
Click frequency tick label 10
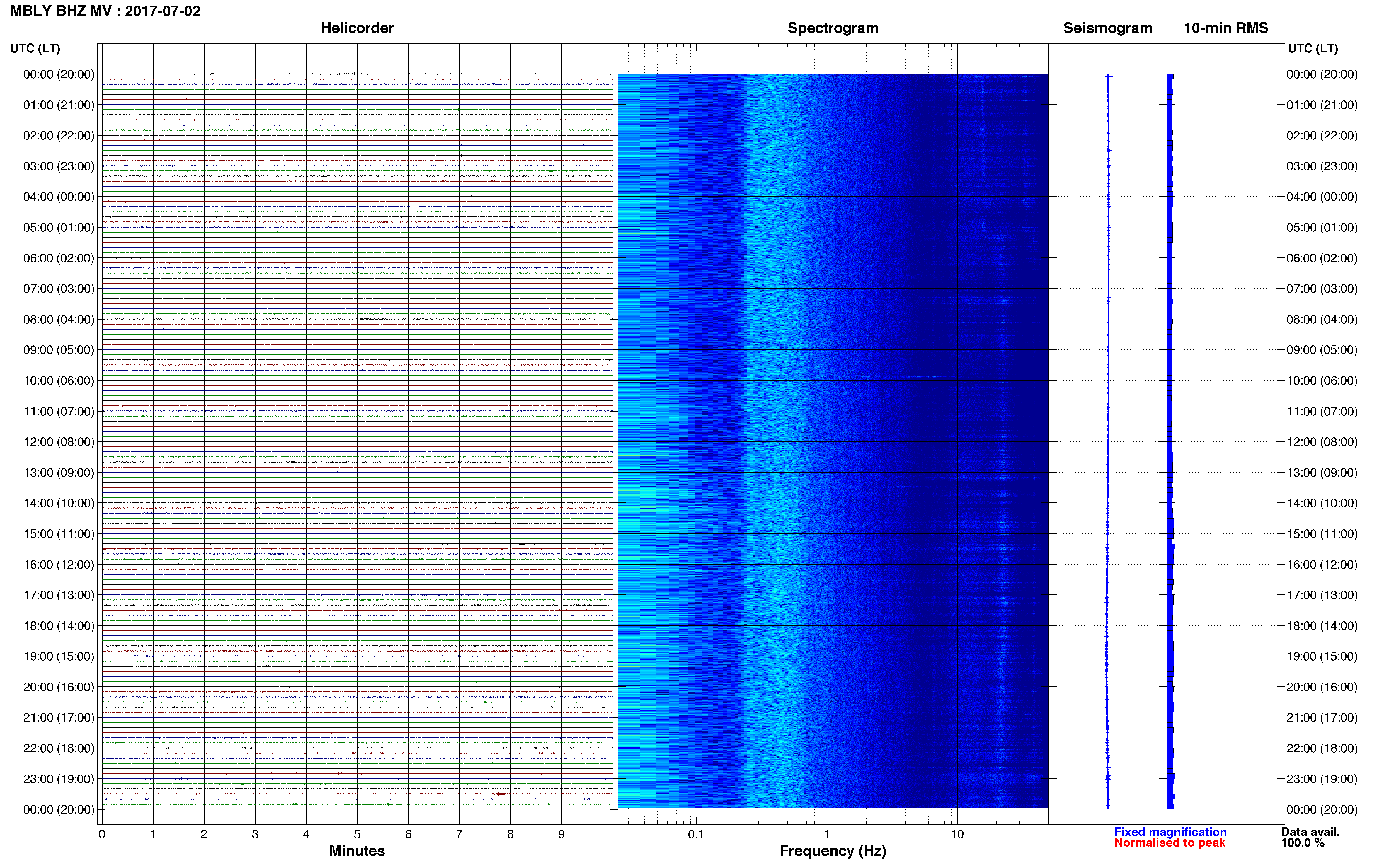[957, 834]
